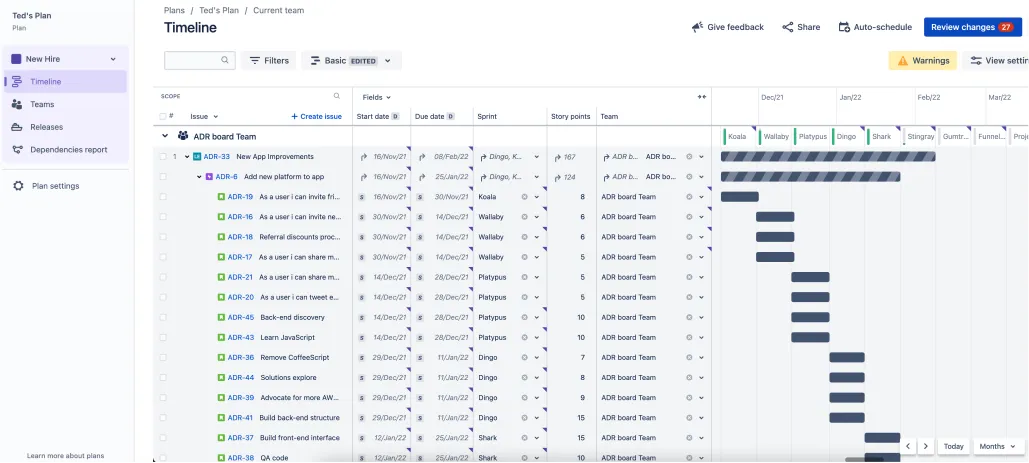Click the scope search magnifier icon
Viewport: 1029px width, 463px height.
(x=337, y=96)
